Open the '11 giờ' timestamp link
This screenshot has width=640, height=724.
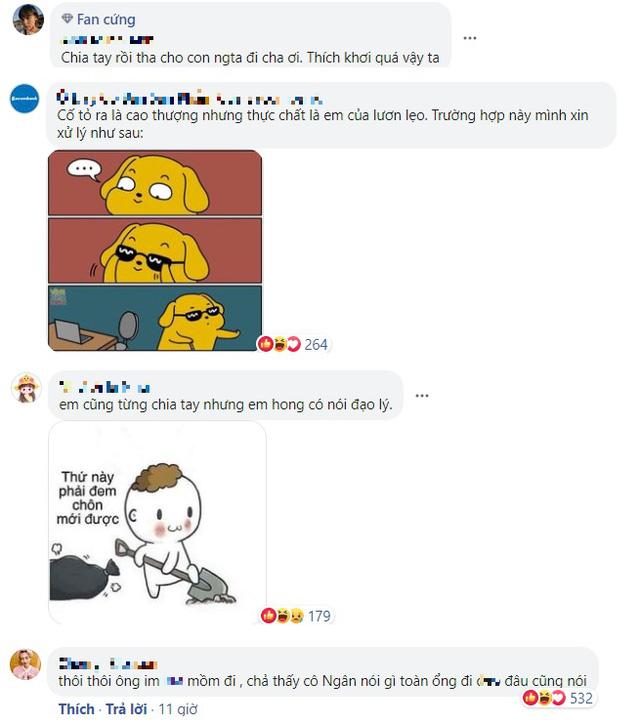(x=181, y=709)
